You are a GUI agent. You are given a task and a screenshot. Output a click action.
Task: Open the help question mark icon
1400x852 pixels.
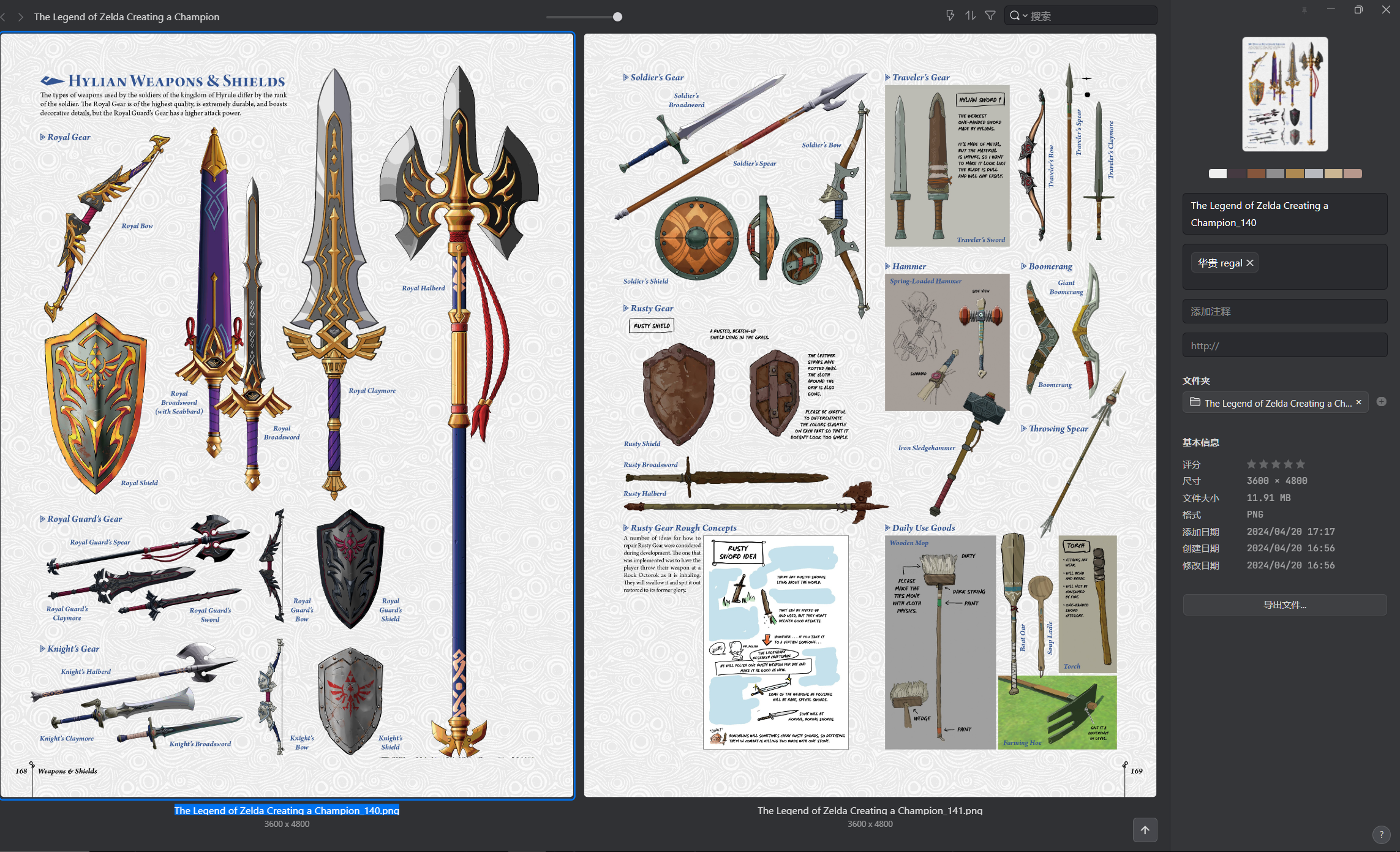click(1381, 834)
